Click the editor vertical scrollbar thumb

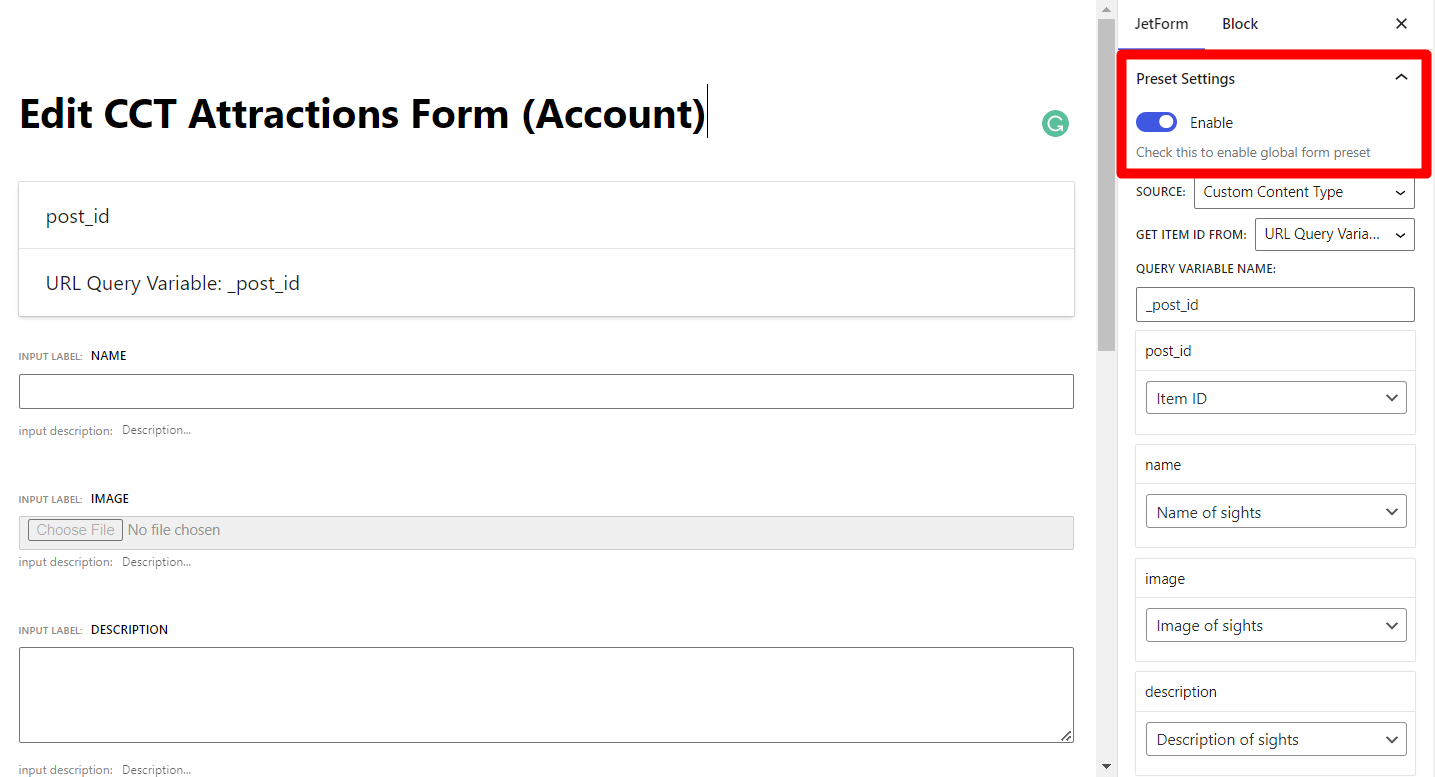(x=1105, y=185)
